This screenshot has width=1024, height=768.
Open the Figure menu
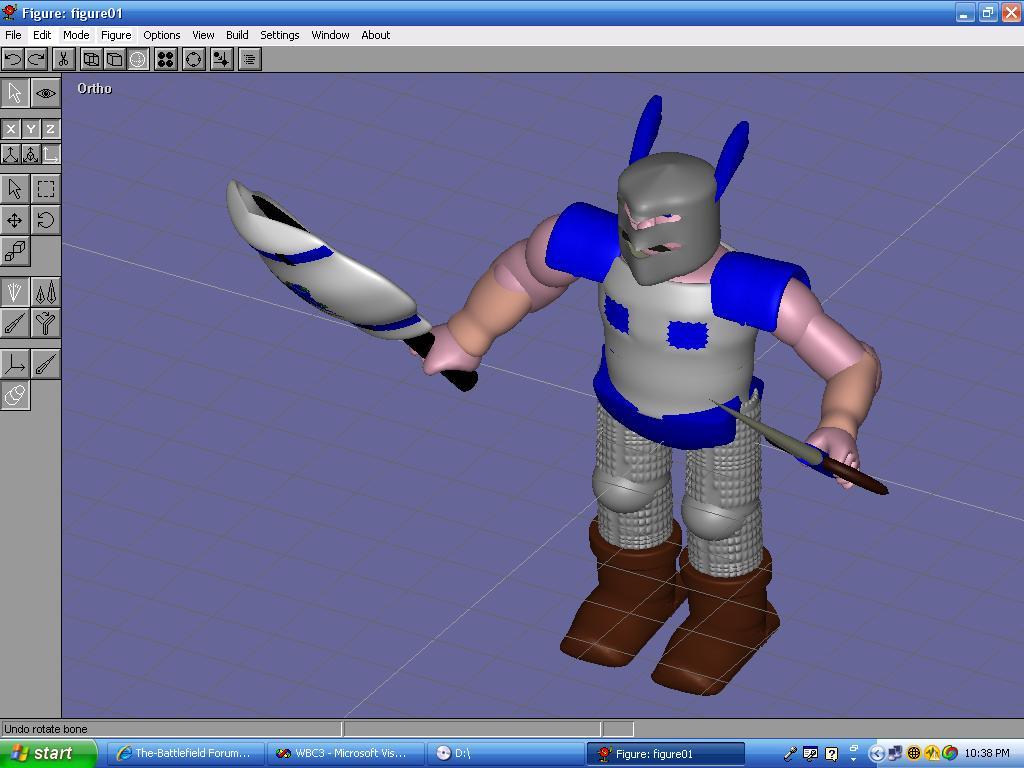point(116,35)
